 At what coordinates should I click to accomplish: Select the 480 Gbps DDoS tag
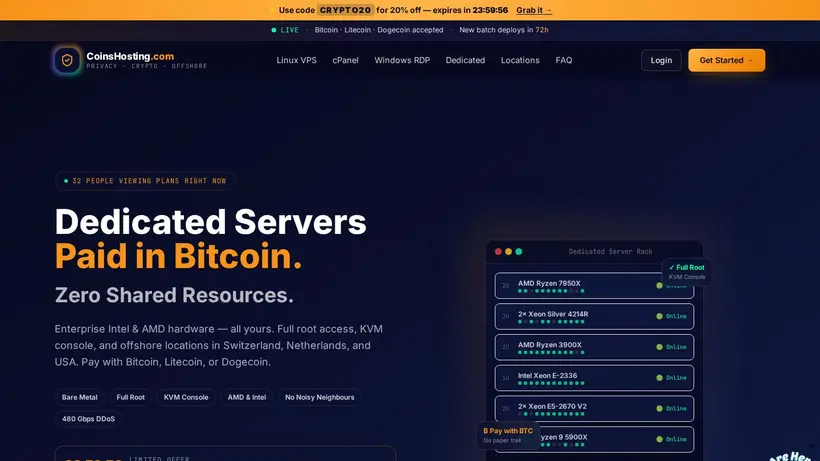coord(88,419)
